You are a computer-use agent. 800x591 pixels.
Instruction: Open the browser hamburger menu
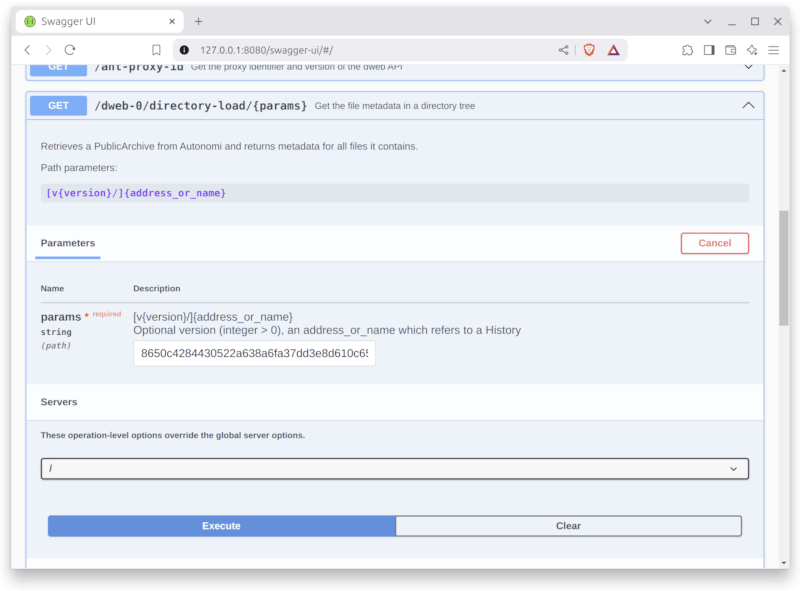point(772,50)
